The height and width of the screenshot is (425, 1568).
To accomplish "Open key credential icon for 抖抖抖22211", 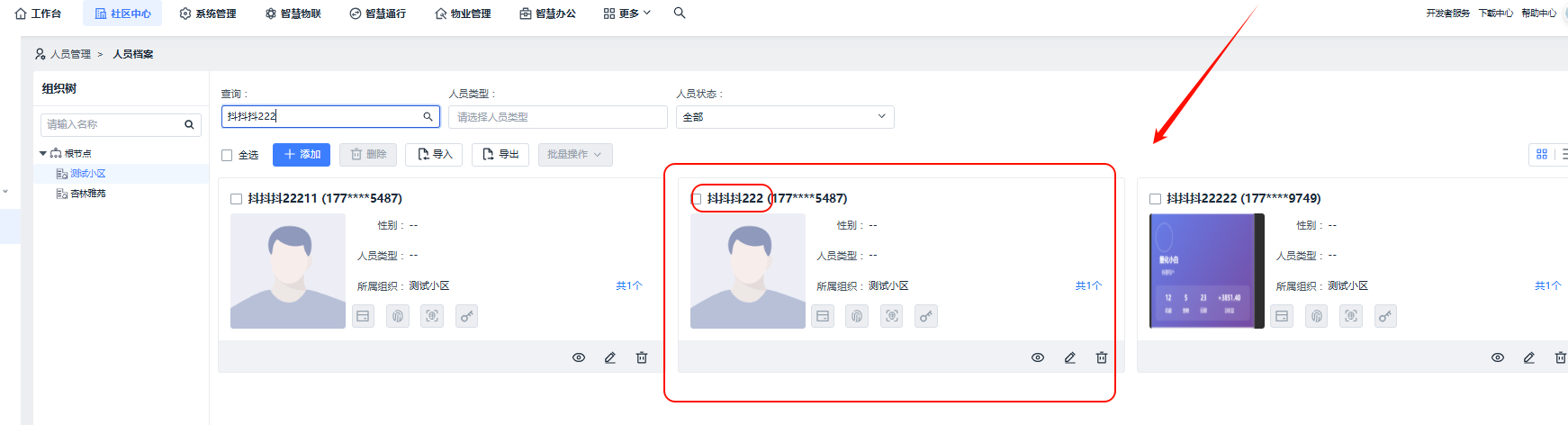I will pyautogui.click(x=466, y=316).
